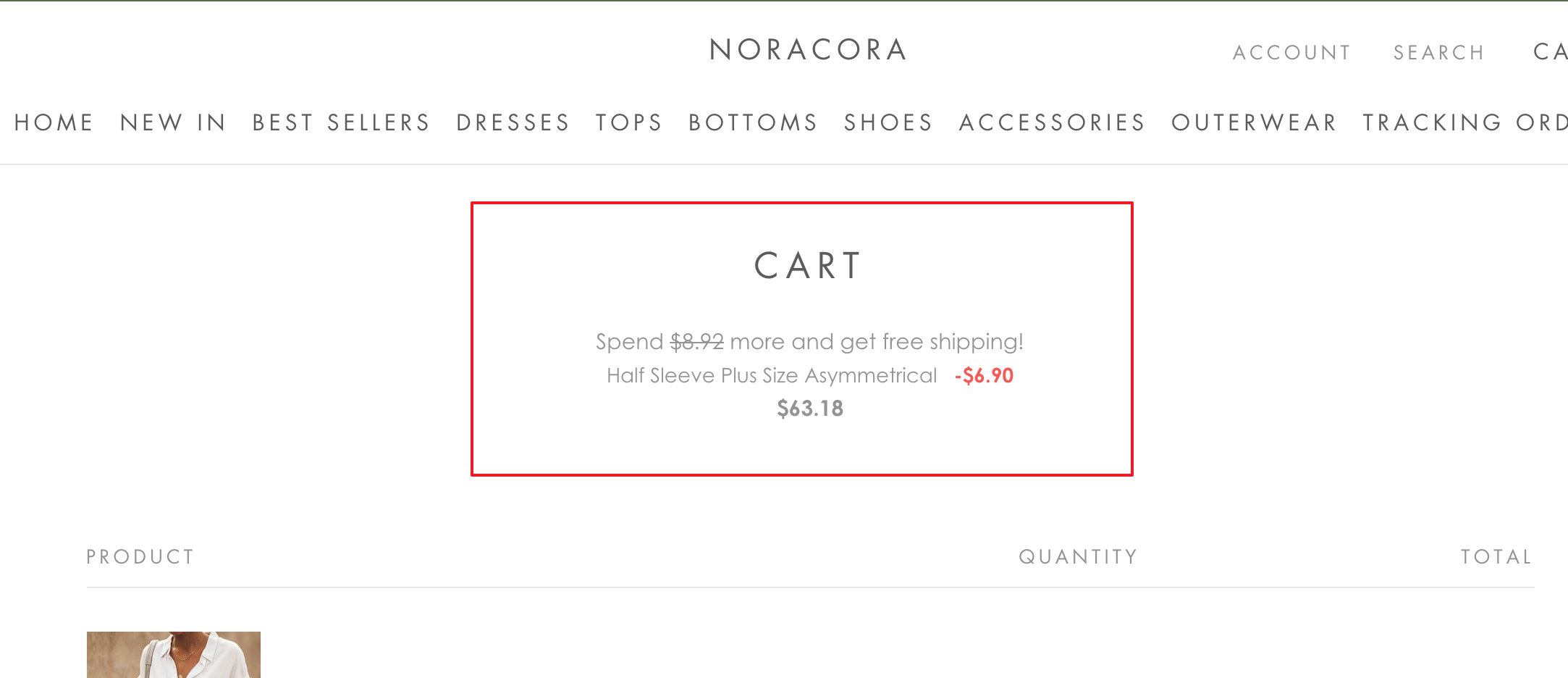Open the TRACKING ORDER page
The width and height of the screenshot is (1568, 678).
[1465, 122]
